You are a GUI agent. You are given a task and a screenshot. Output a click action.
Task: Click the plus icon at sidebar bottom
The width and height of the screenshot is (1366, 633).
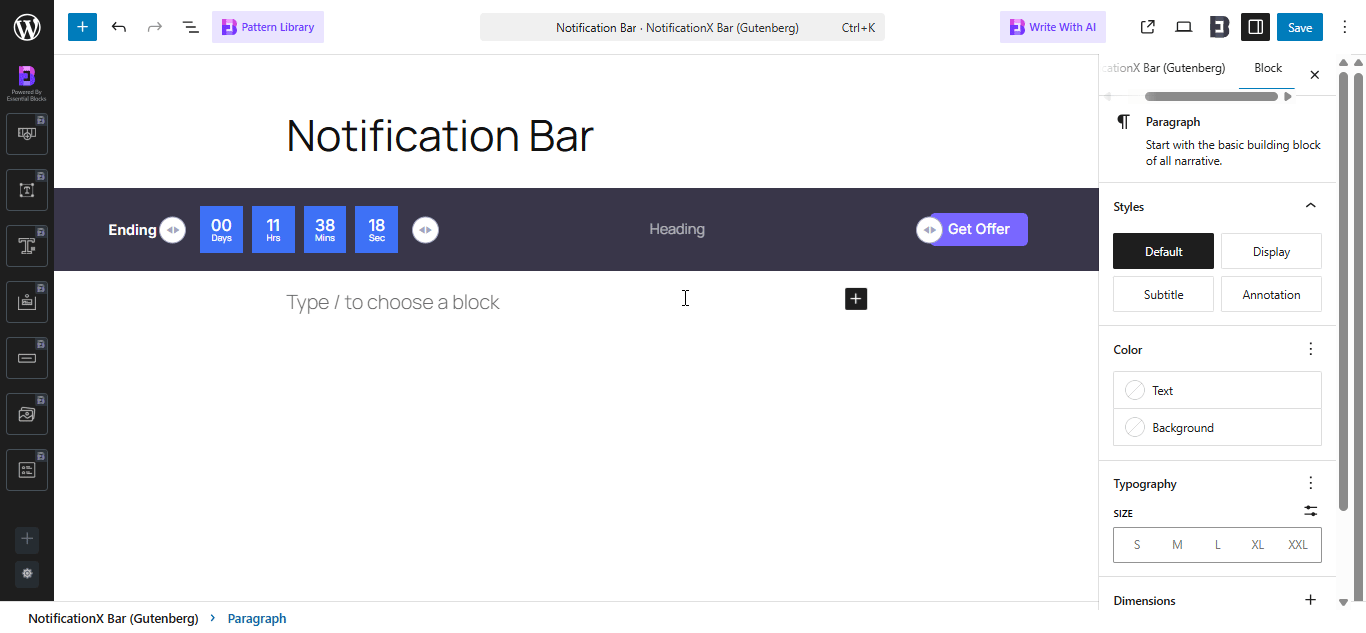(27, 539)
